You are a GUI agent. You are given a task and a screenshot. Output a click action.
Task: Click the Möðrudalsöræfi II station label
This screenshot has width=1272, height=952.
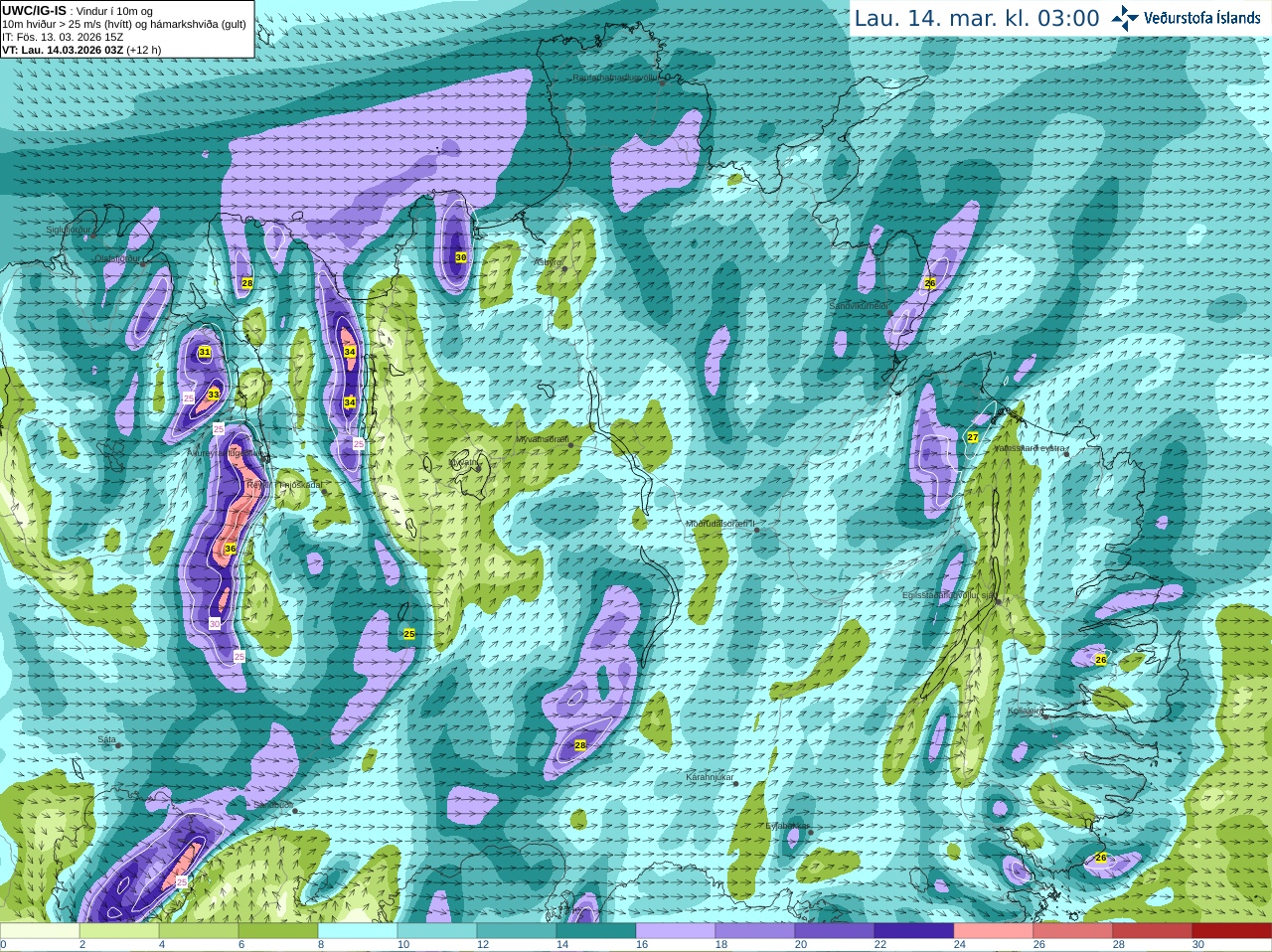tap(720, 524)
